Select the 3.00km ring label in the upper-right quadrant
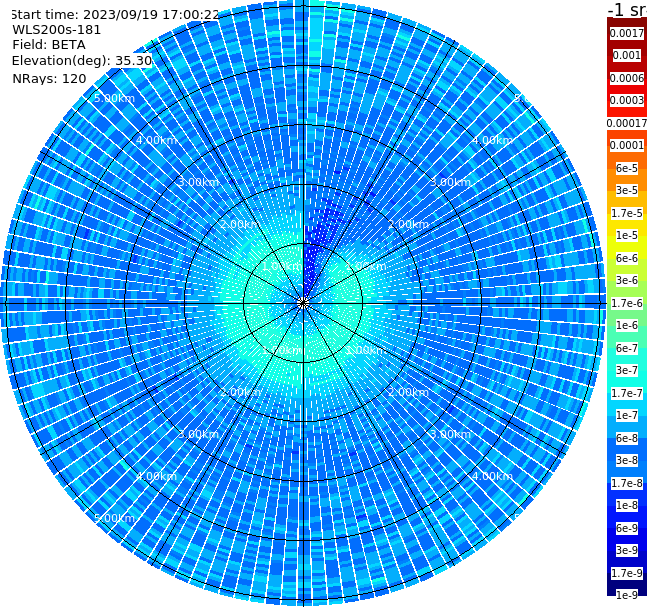The width and height of the screenshot is (647, 607). coord(450,182)
